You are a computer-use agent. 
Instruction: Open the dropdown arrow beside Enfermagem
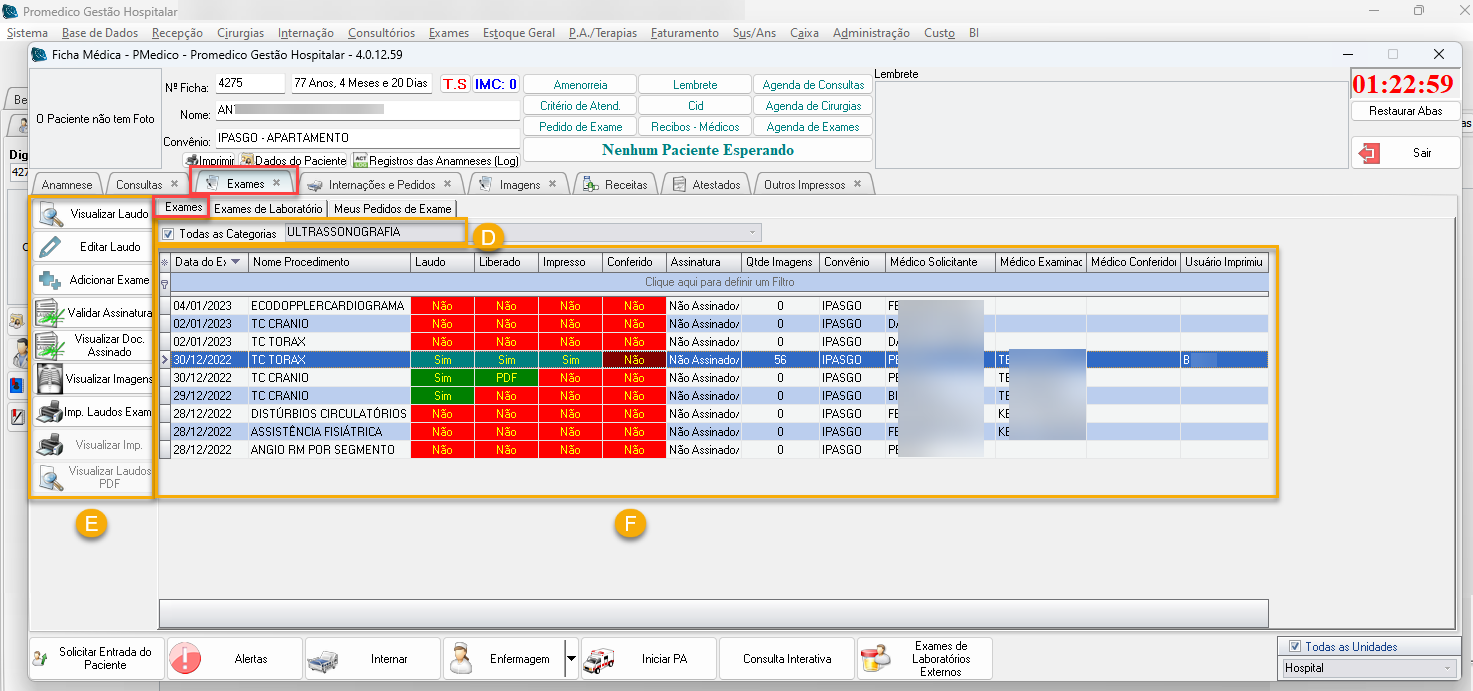tap(571, 659)
